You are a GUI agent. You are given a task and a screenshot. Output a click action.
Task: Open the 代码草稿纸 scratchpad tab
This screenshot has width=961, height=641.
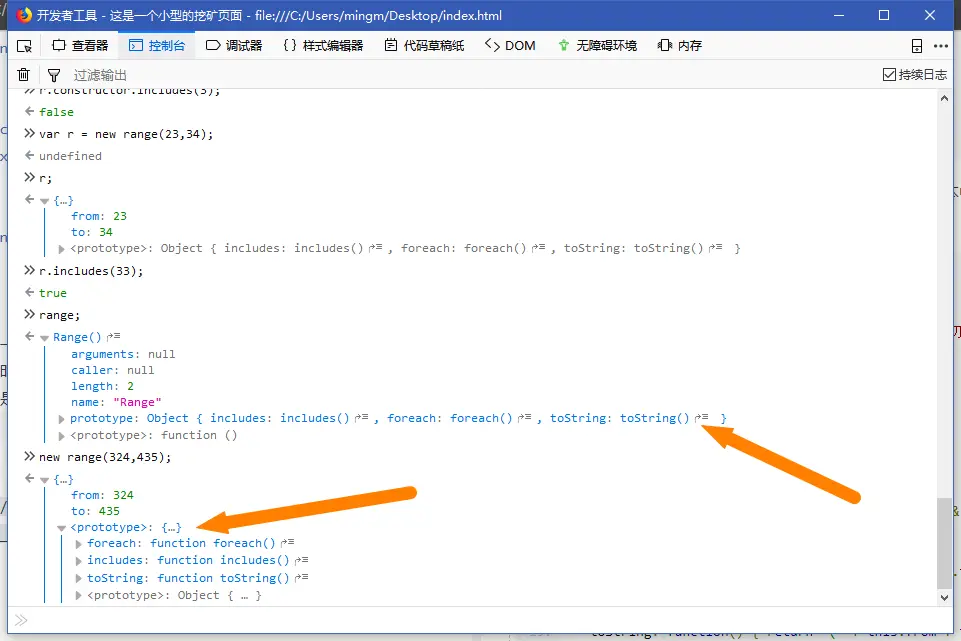(424, 46)
